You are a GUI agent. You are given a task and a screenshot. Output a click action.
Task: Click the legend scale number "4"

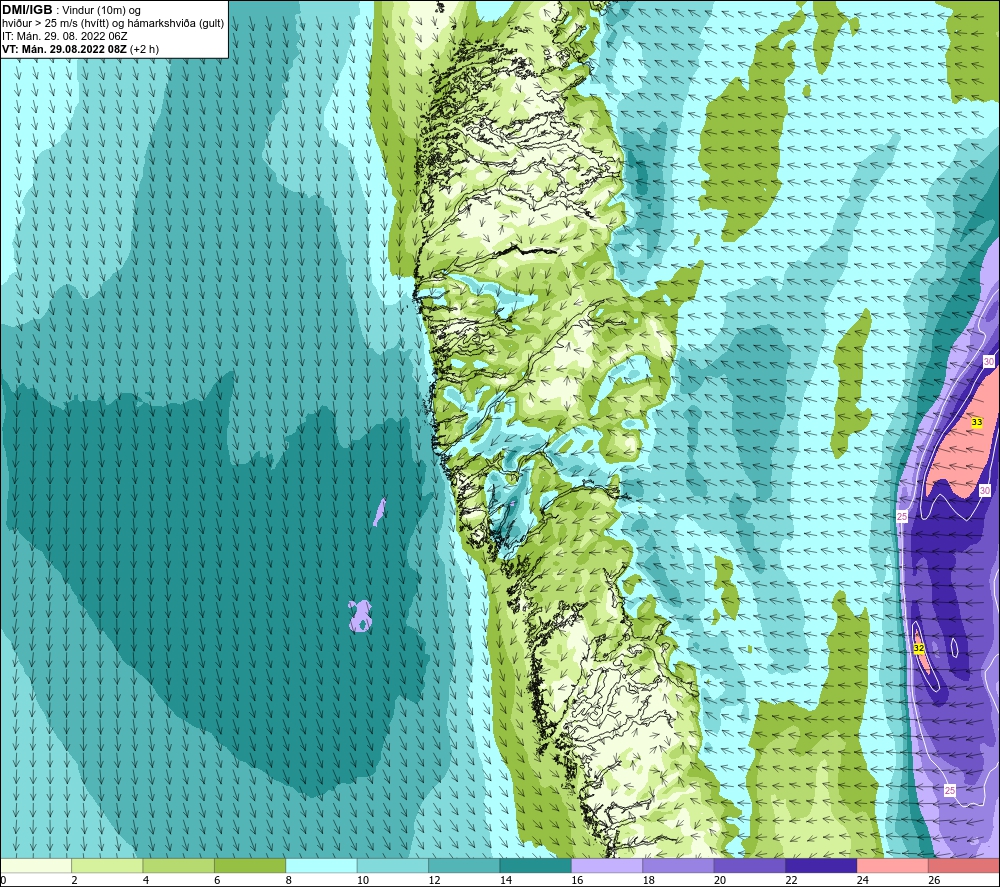146,881
